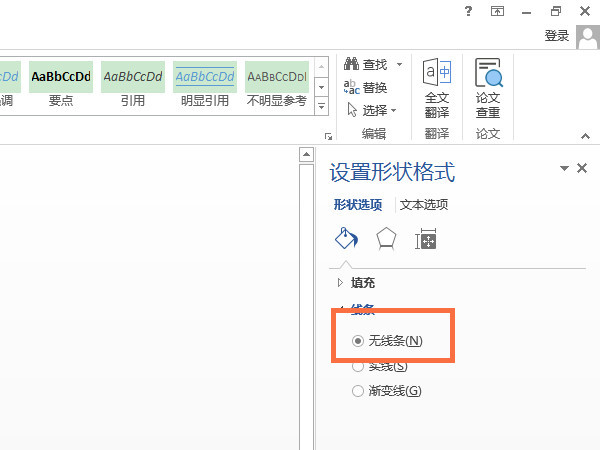Select the Gradient Line (渐变线) radio button
The image size is (600, 450).
click(358, 391)
